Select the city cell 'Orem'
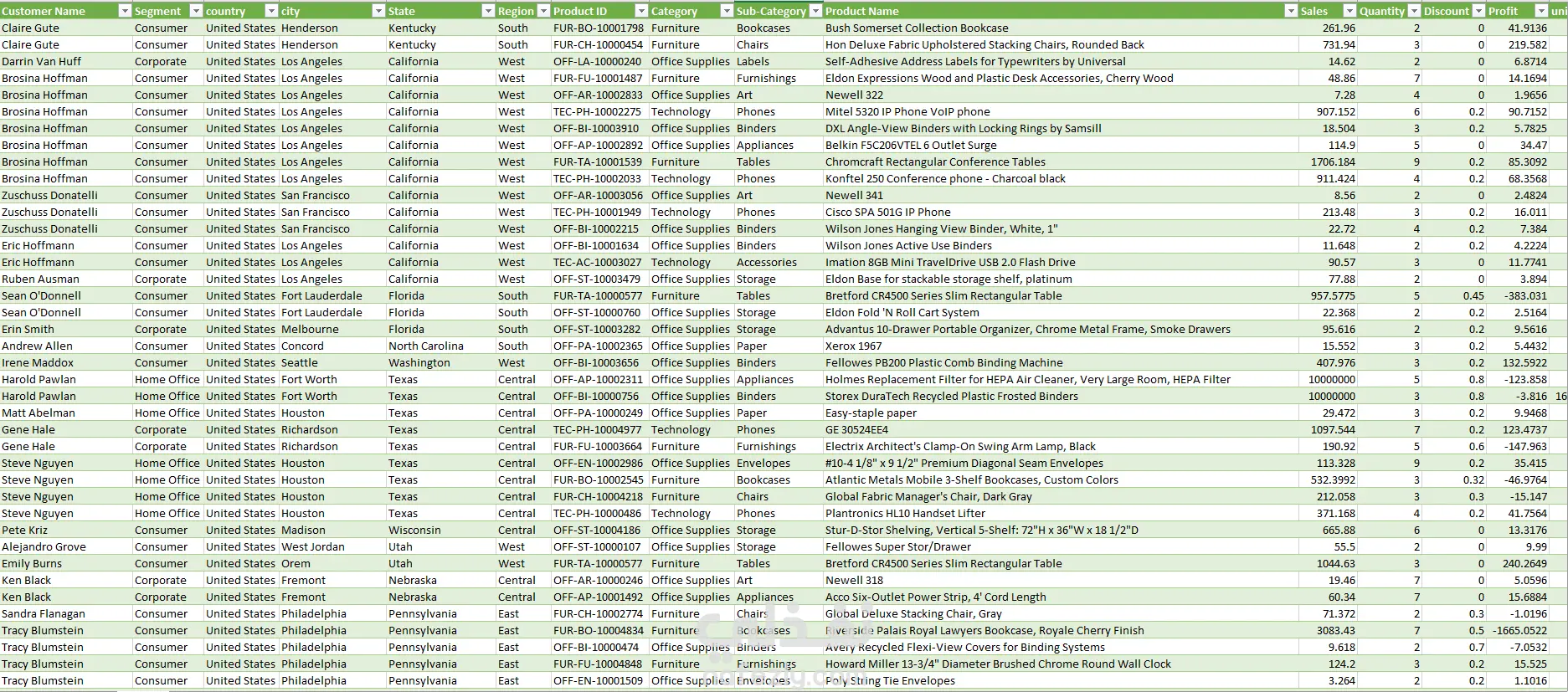 (332, 563)
